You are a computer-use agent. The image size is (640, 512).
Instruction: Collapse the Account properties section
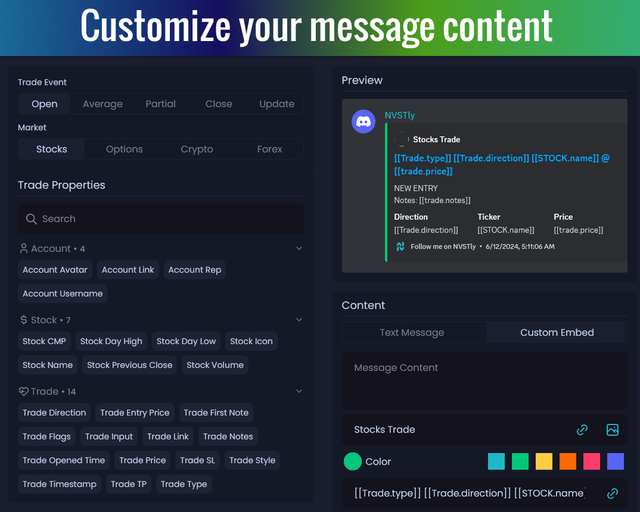click(x=298, y=248)
